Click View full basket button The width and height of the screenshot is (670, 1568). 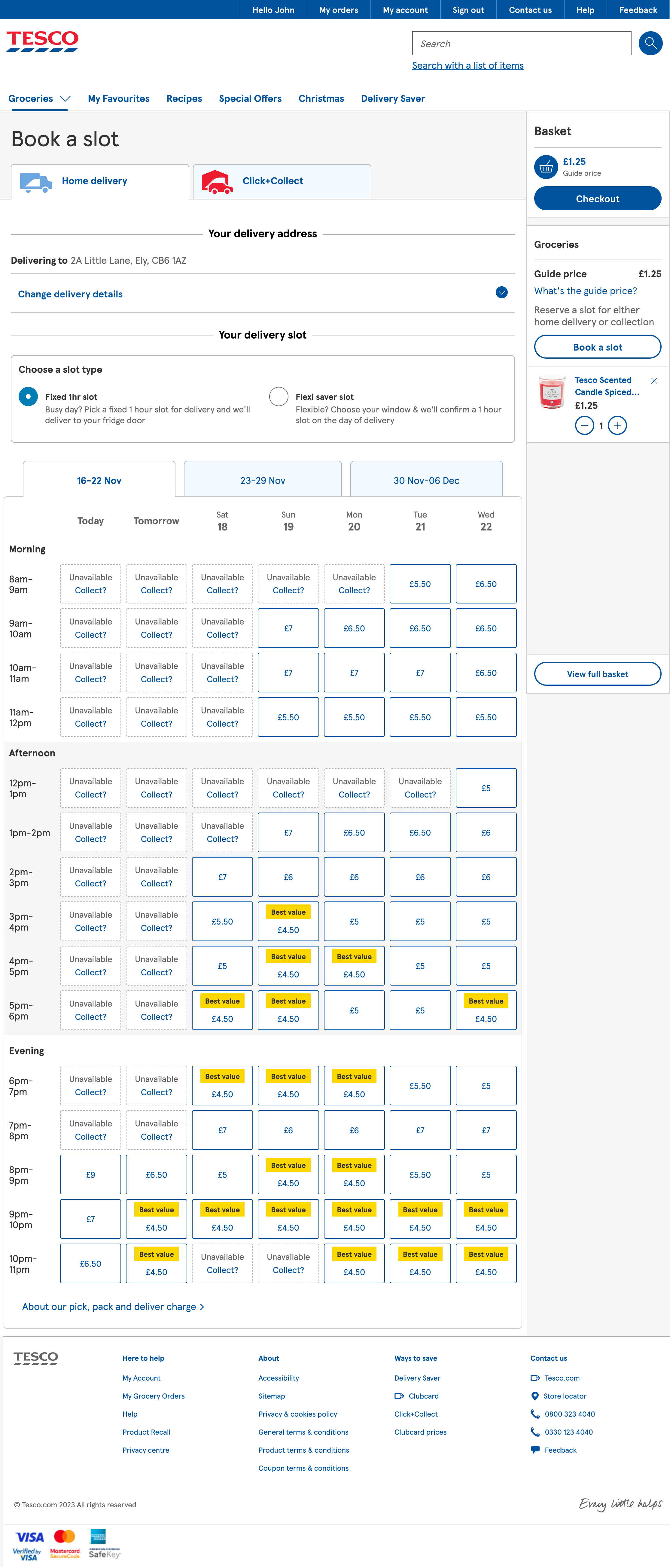tap(597, 674)
